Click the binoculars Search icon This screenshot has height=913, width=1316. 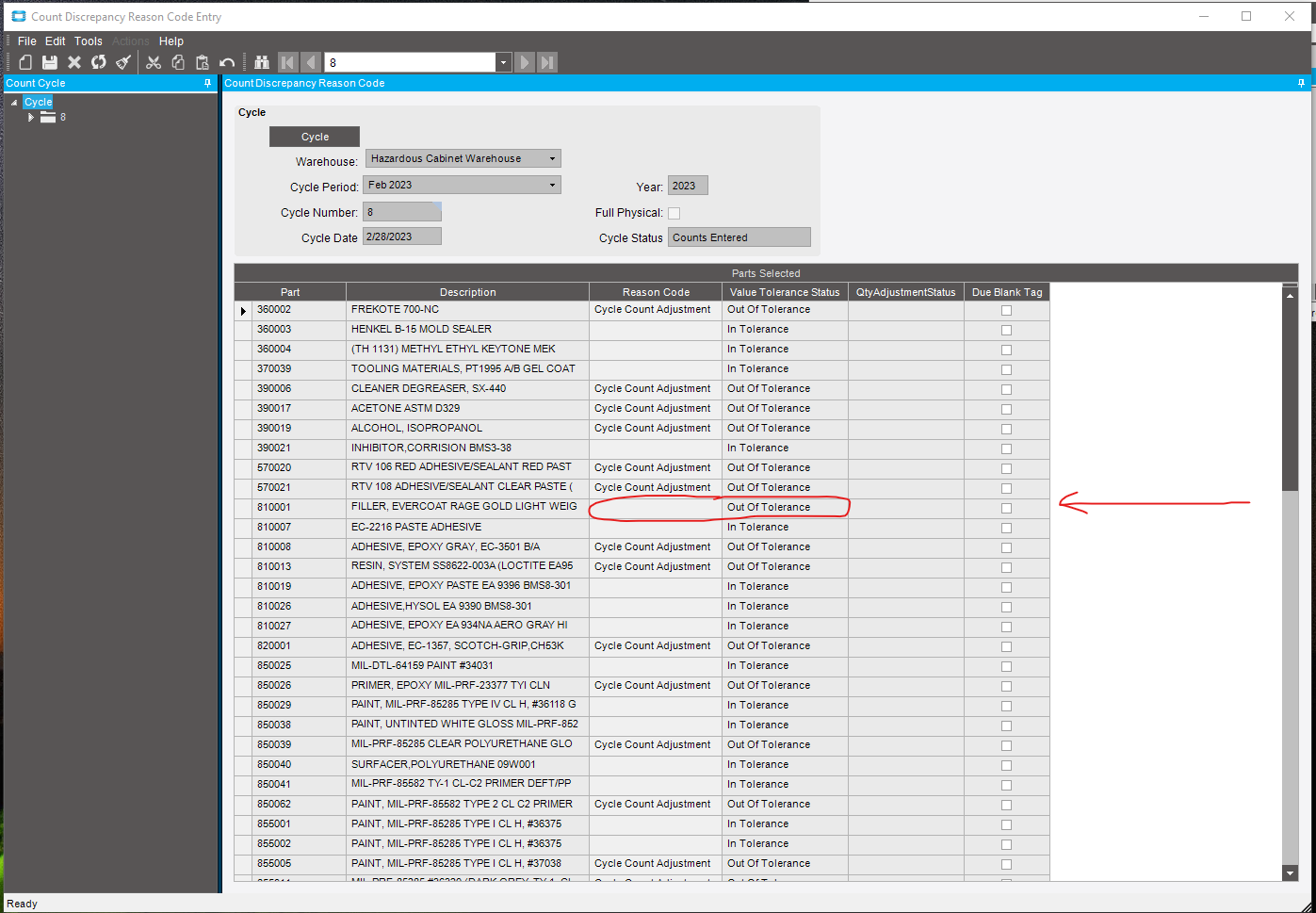click(x=262, y=62)
